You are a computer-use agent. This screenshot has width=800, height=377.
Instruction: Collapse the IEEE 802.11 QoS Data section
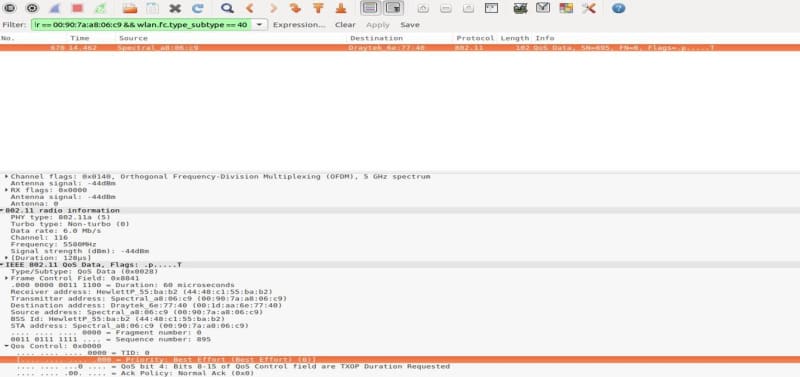pyautogui.click(x=2, y=265)
